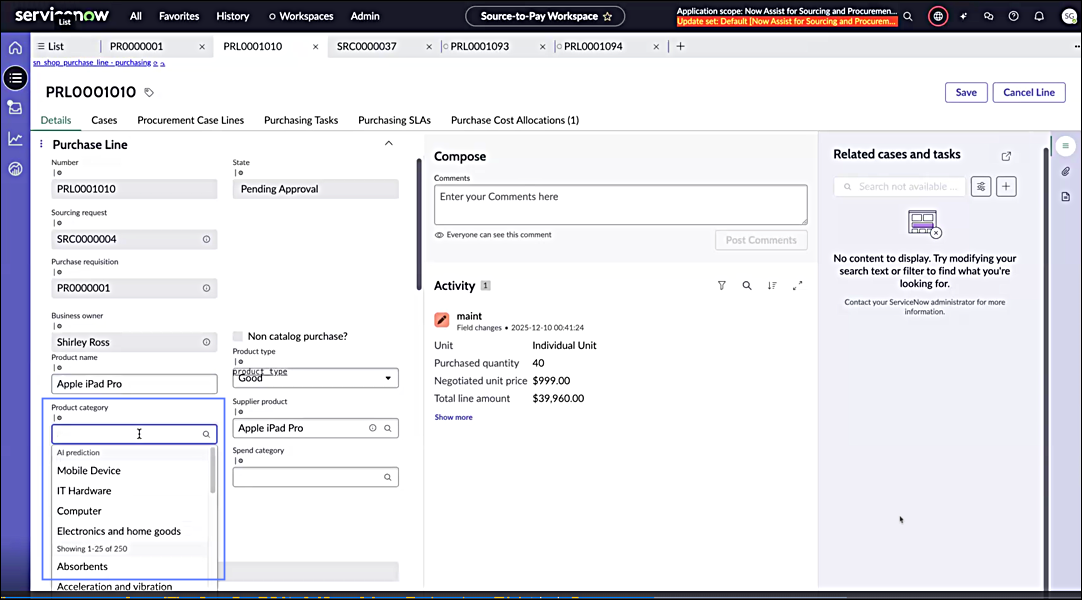Click Show more in Activity
Screen dimensions: 1082x600
(x=453, y=417)
